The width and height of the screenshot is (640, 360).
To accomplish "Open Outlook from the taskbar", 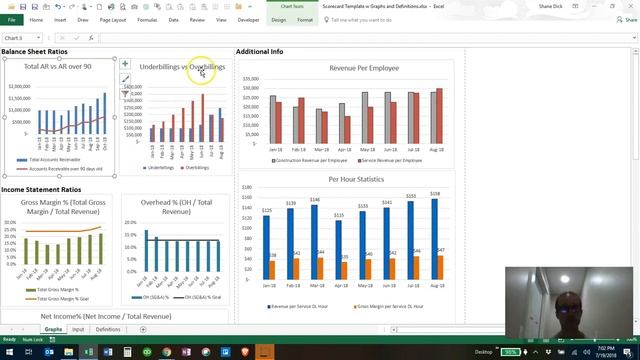I will tap(49, 352).
